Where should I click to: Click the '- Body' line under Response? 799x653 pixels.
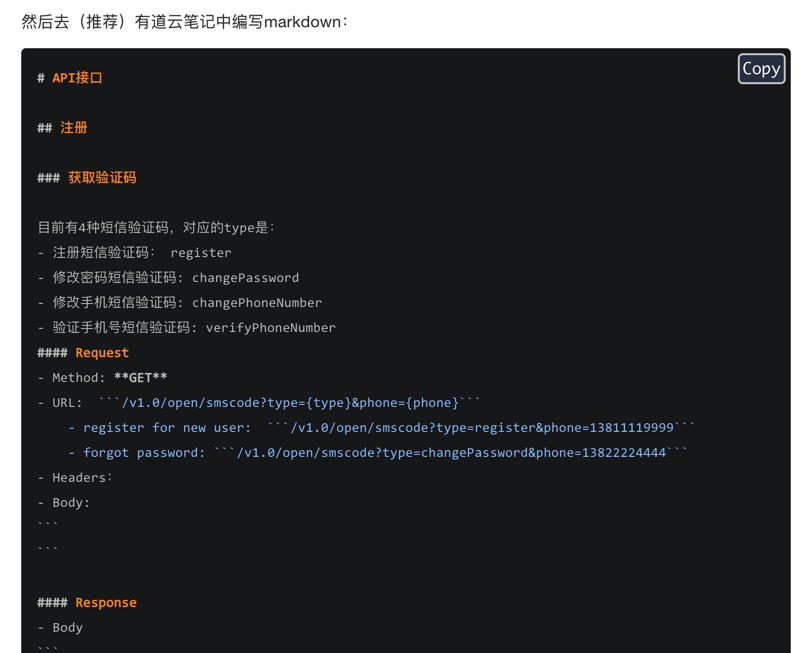pyautogui.click(x=60, y=628)
